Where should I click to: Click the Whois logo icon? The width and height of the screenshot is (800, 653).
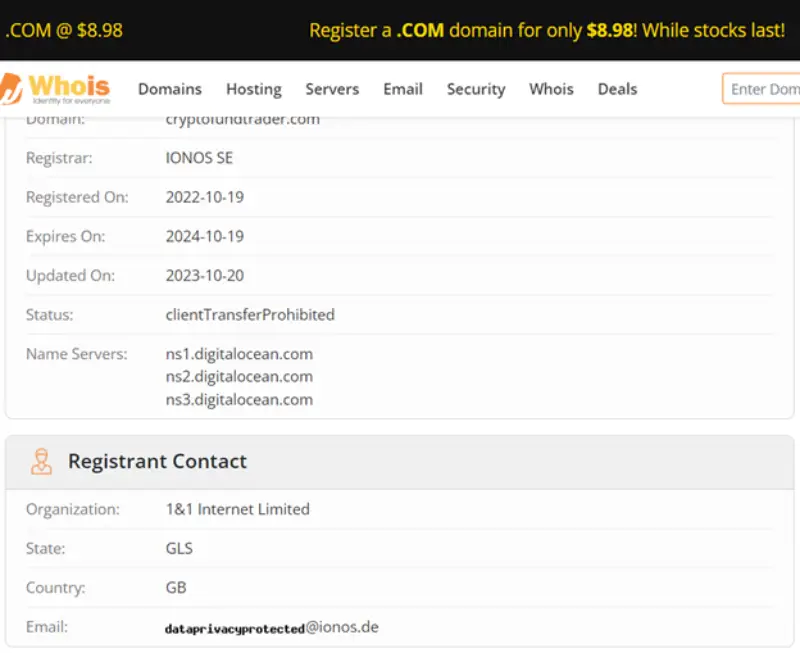55,89
